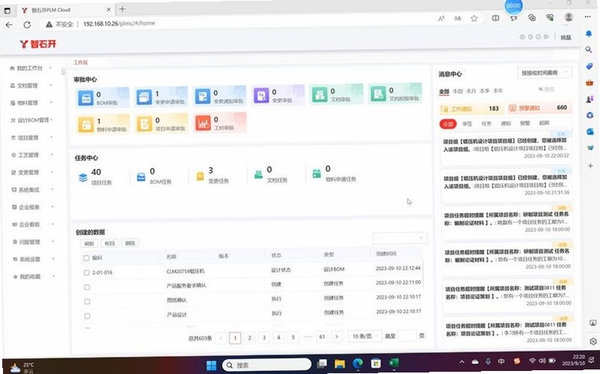Go to last page 61
Screen dimensions: 600x374
322,337
